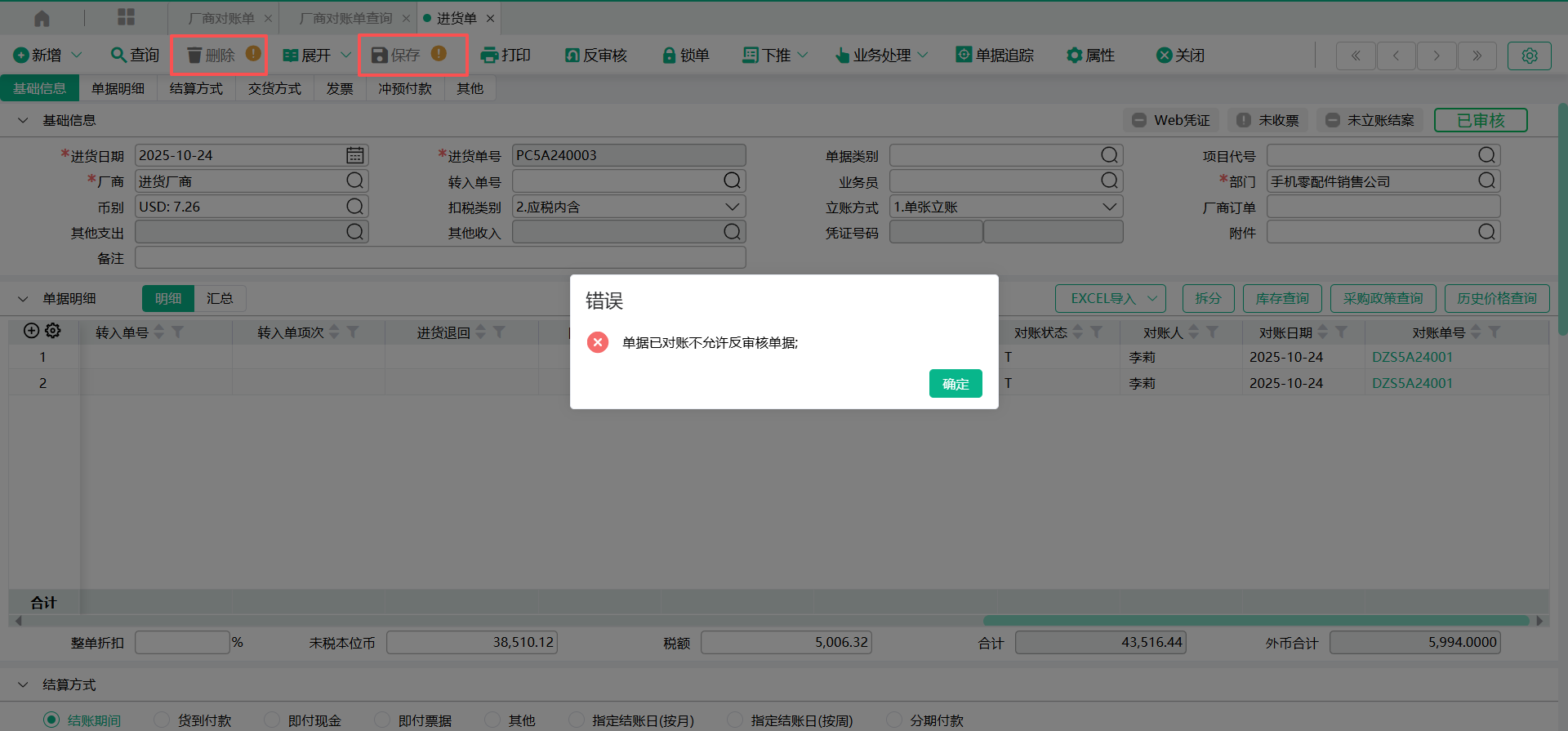Select the 结账期间 radio option
1568x731 pixels.
pyautogui.click(x=52, y=720)
